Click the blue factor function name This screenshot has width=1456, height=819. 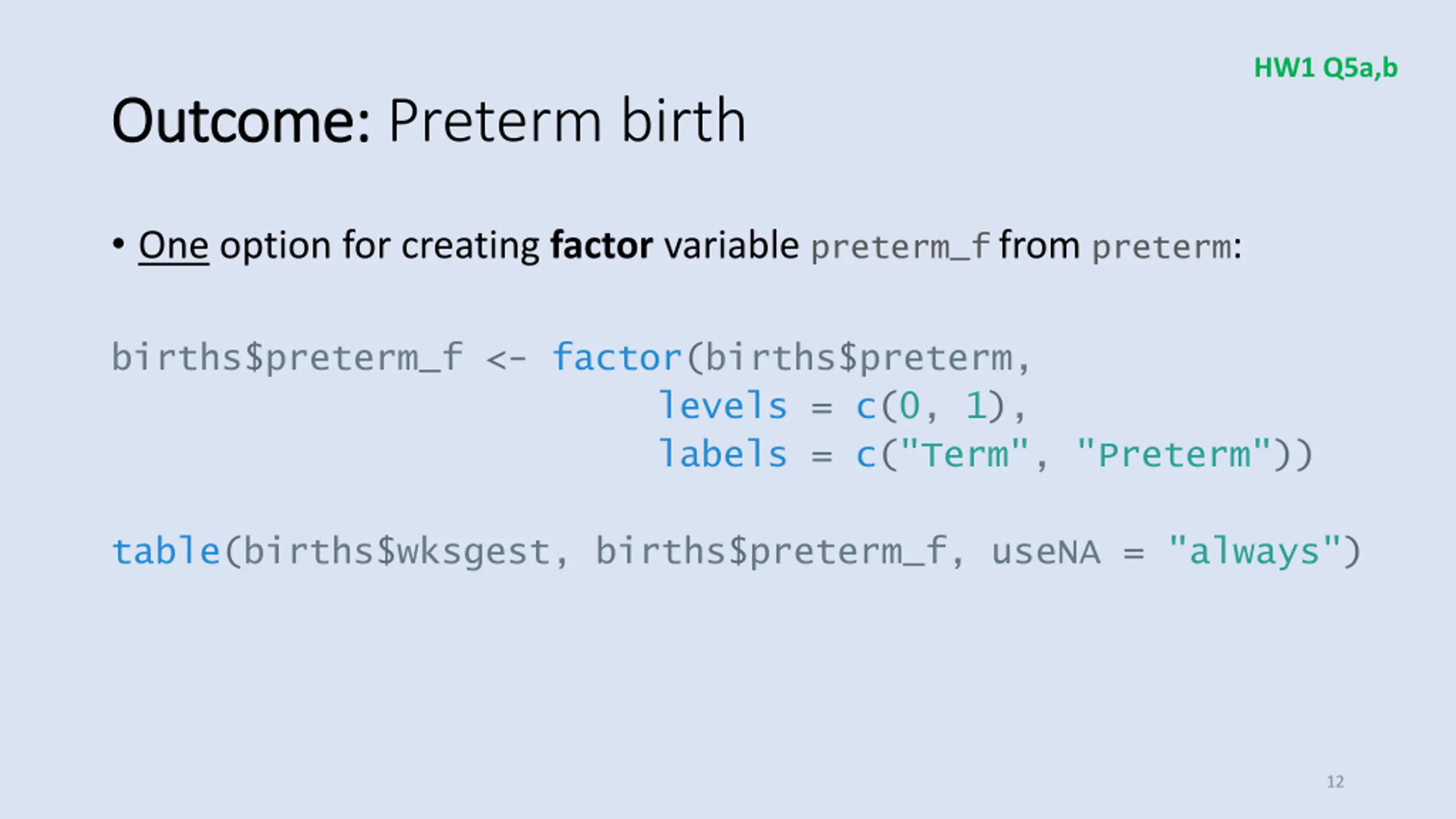click(617, 357)
